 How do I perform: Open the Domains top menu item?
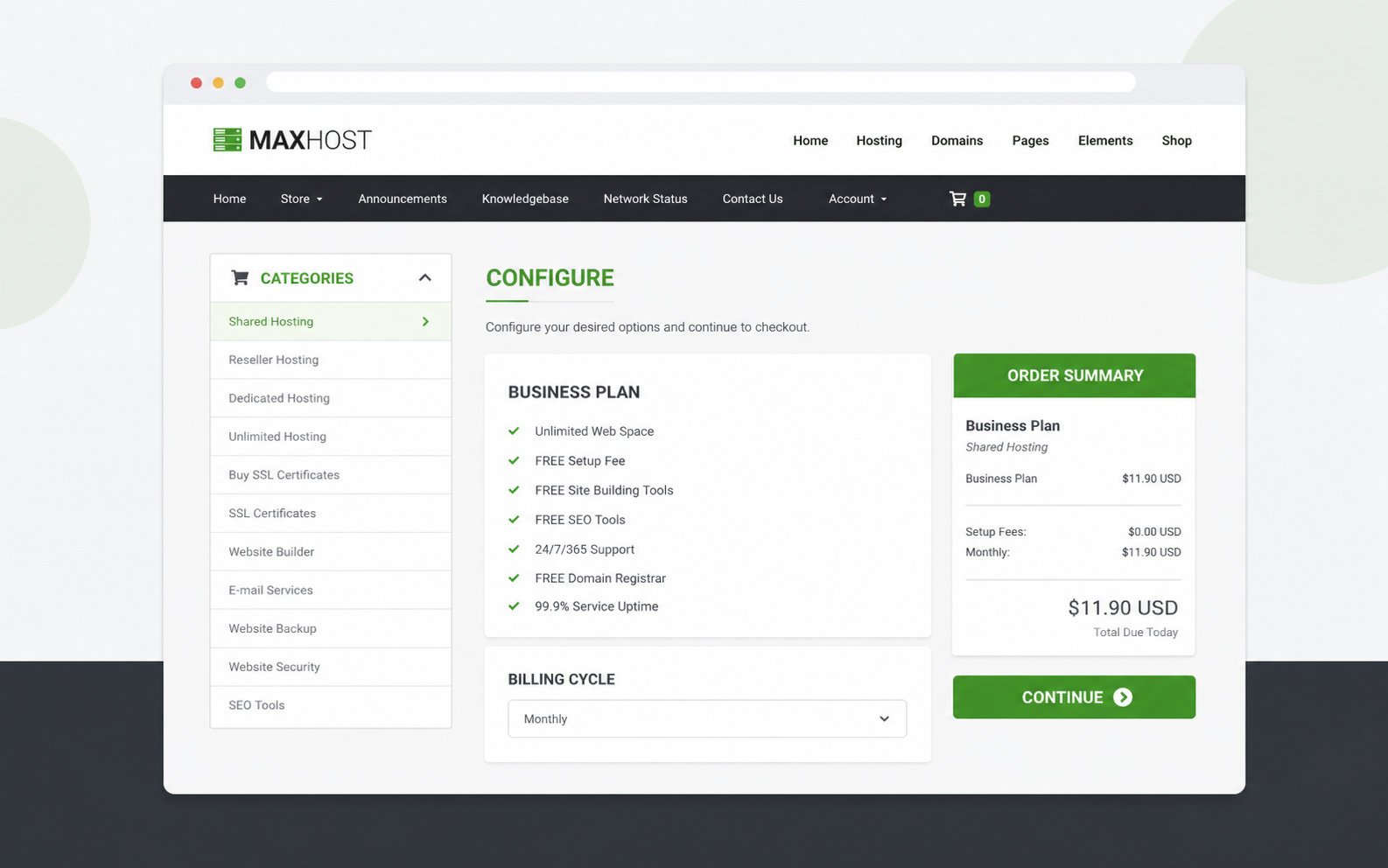click(957, 140)
